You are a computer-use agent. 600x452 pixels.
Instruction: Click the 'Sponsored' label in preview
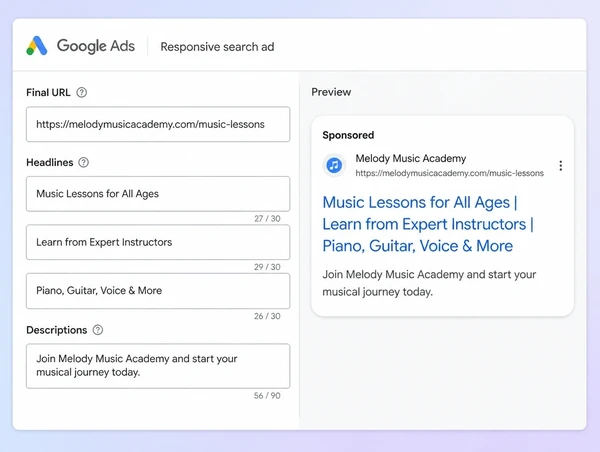coord(348,135)
